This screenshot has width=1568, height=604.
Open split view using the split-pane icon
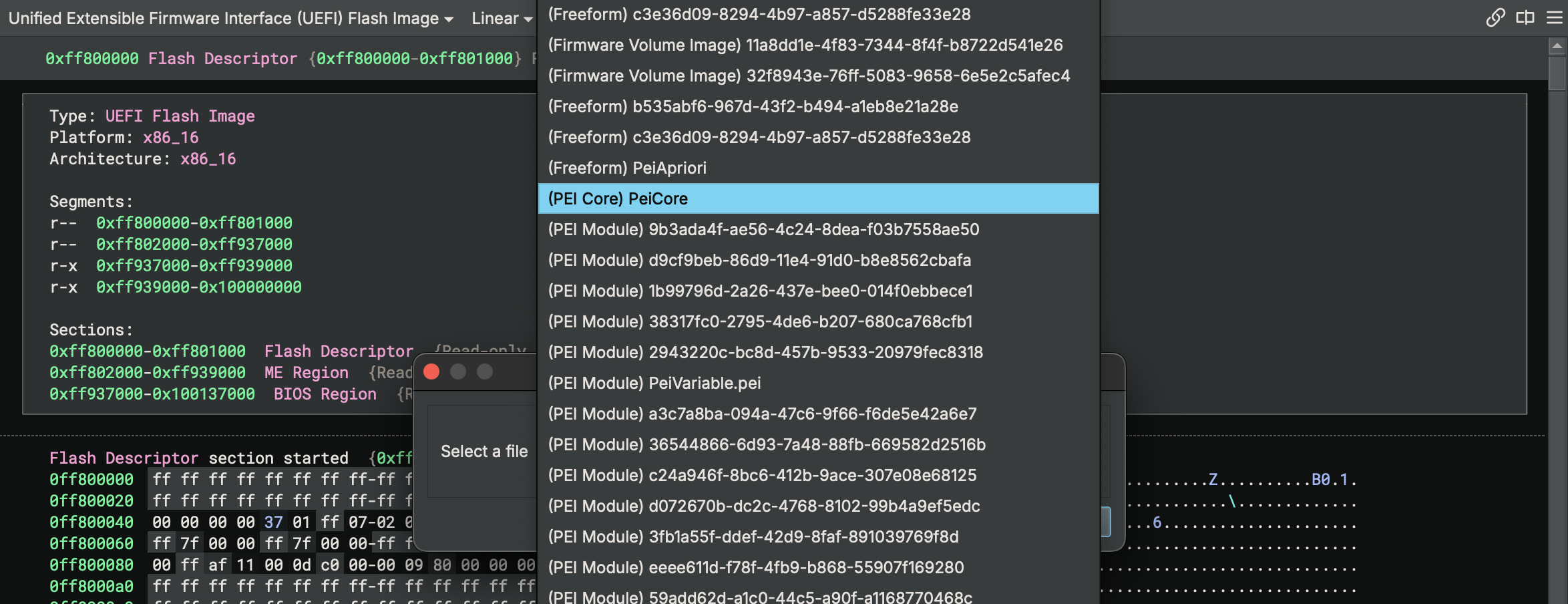pyautogui.click(x=1526, y=18)
